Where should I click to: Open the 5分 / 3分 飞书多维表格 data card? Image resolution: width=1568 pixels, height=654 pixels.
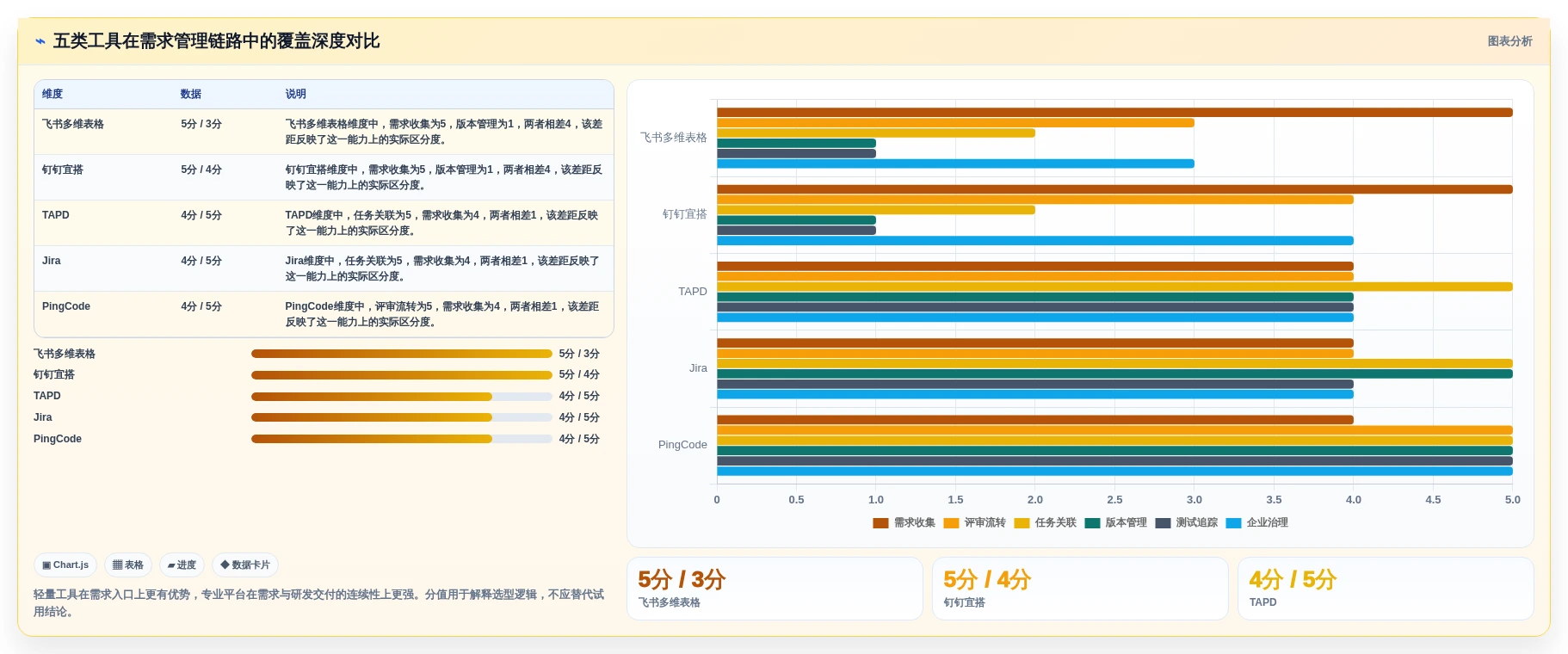(775, 589)
